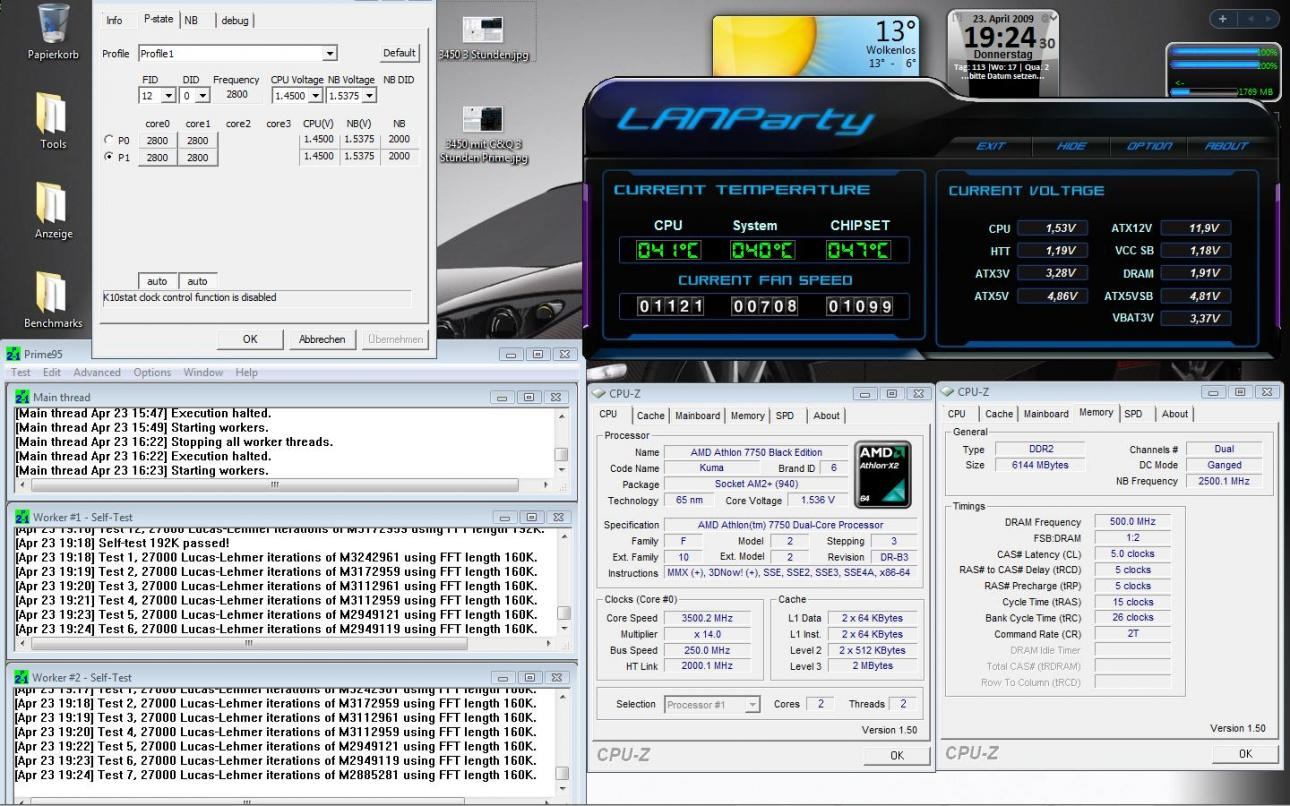The width and height of the screenshot is (1290, 806).
Task: Switch to the debug tab in K10stat
Action: tap(236, 20)
